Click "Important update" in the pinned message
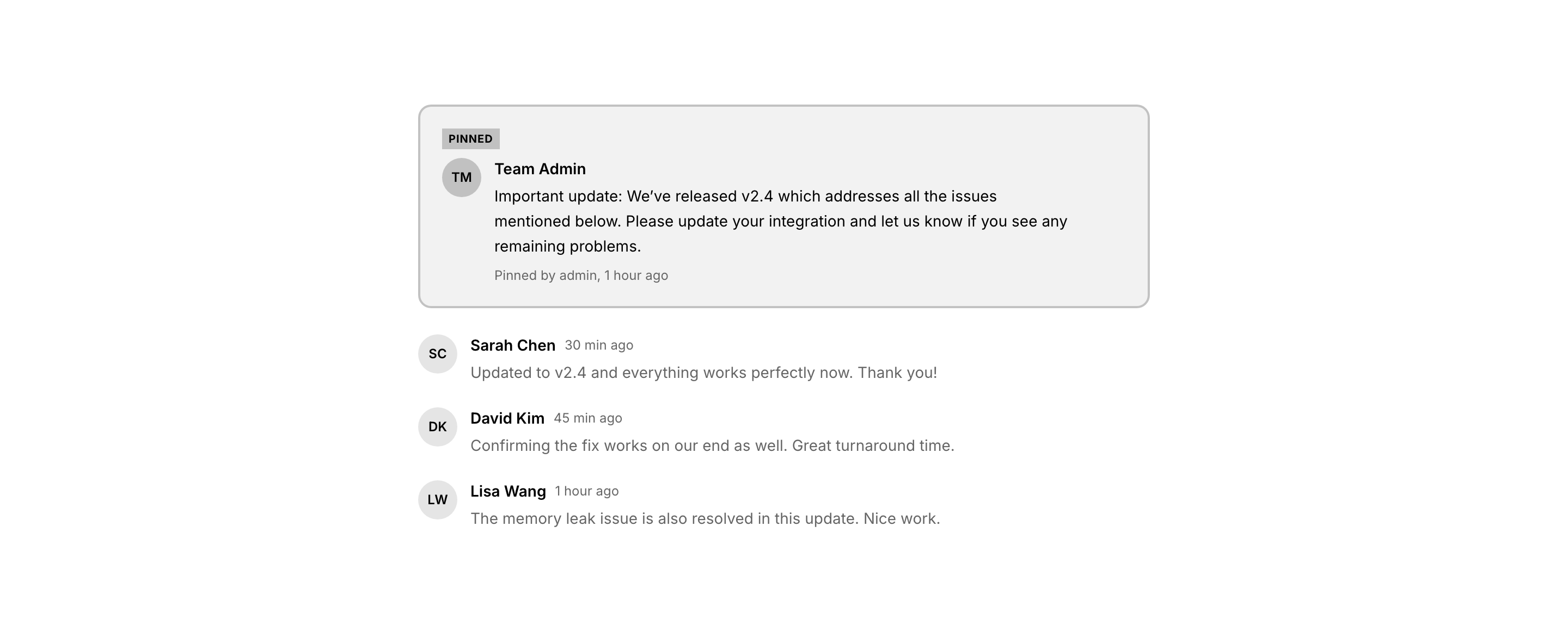This screenshot has height=636, width=1568. [x=558, y=197]
